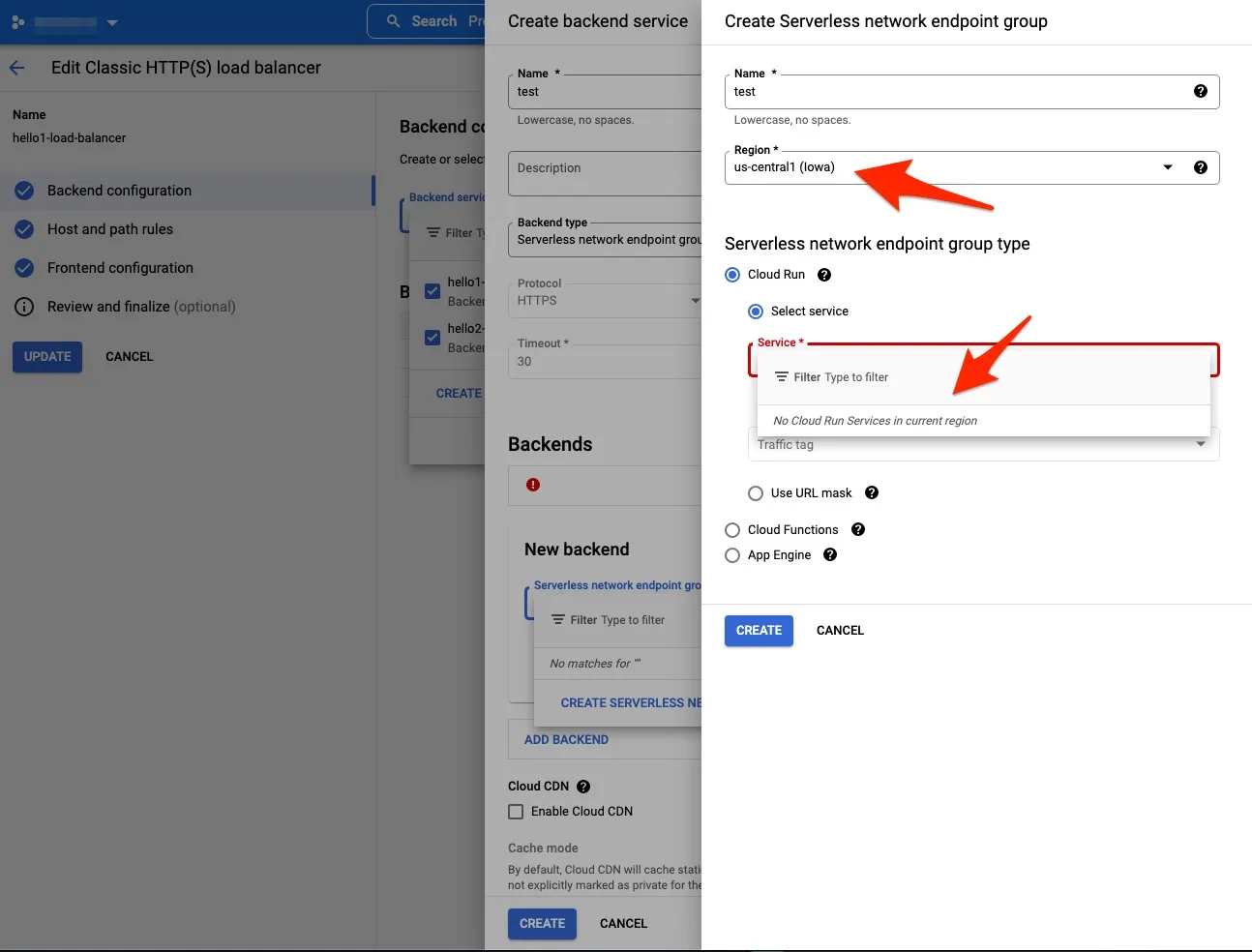Click the Timeout input field

pyautogui.click(x=605, y=361)
